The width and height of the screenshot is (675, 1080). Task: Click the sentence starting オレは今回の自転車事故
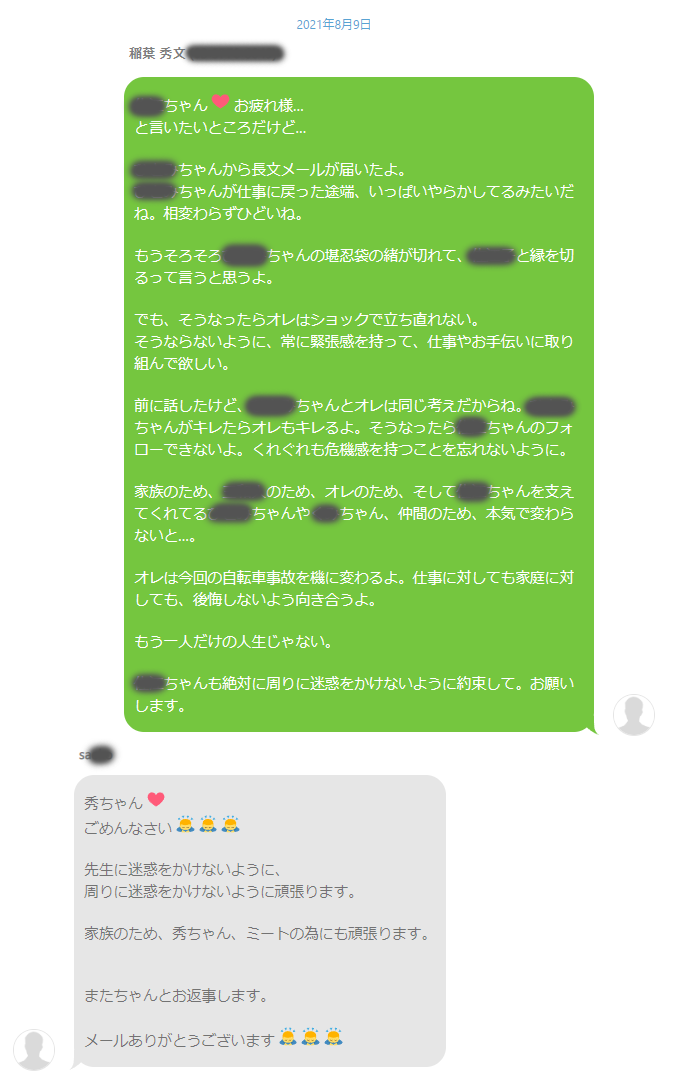353,588
